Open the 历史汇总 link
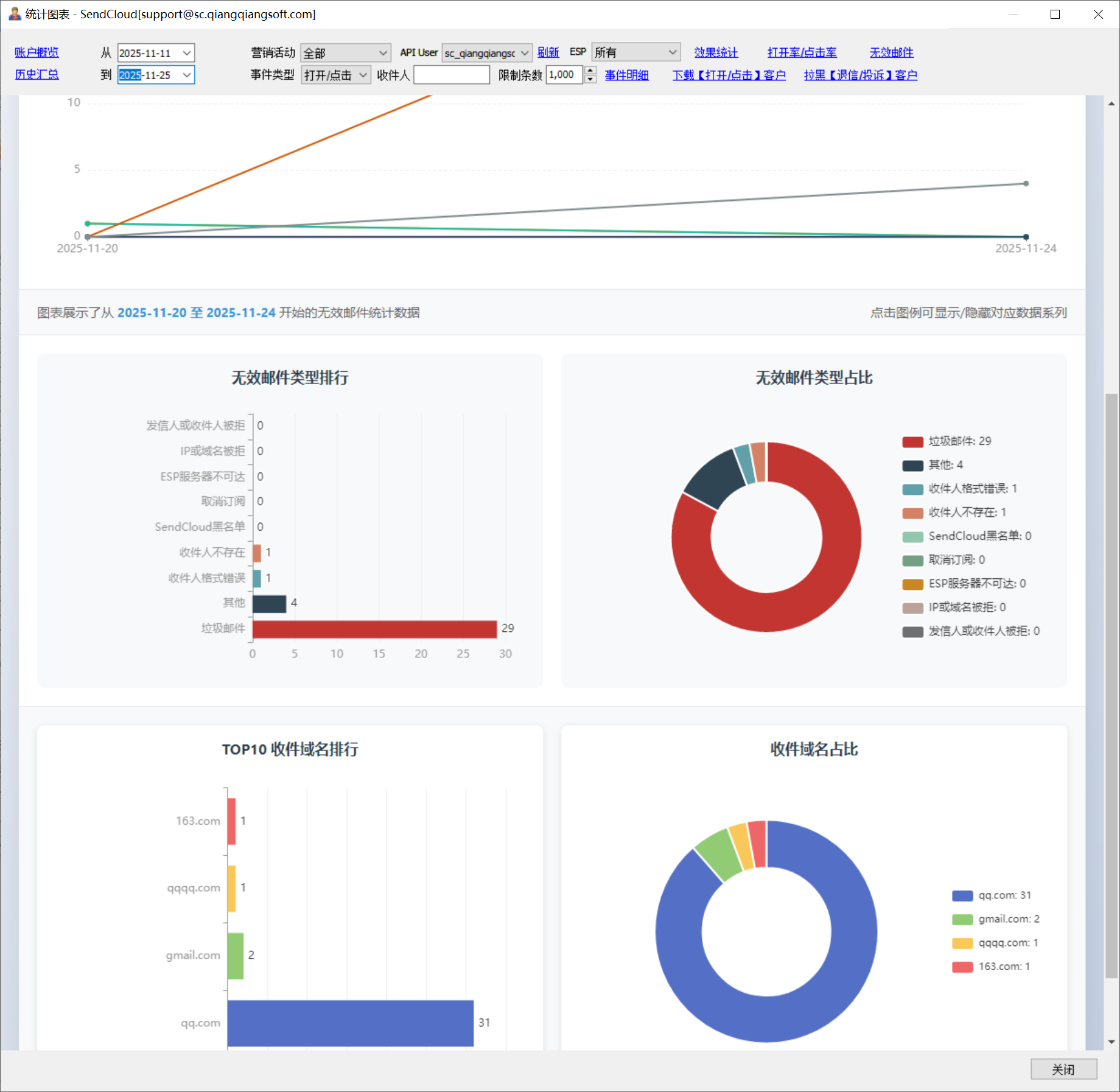Viewport: 1120px width, 1092px height. [37, 74]
